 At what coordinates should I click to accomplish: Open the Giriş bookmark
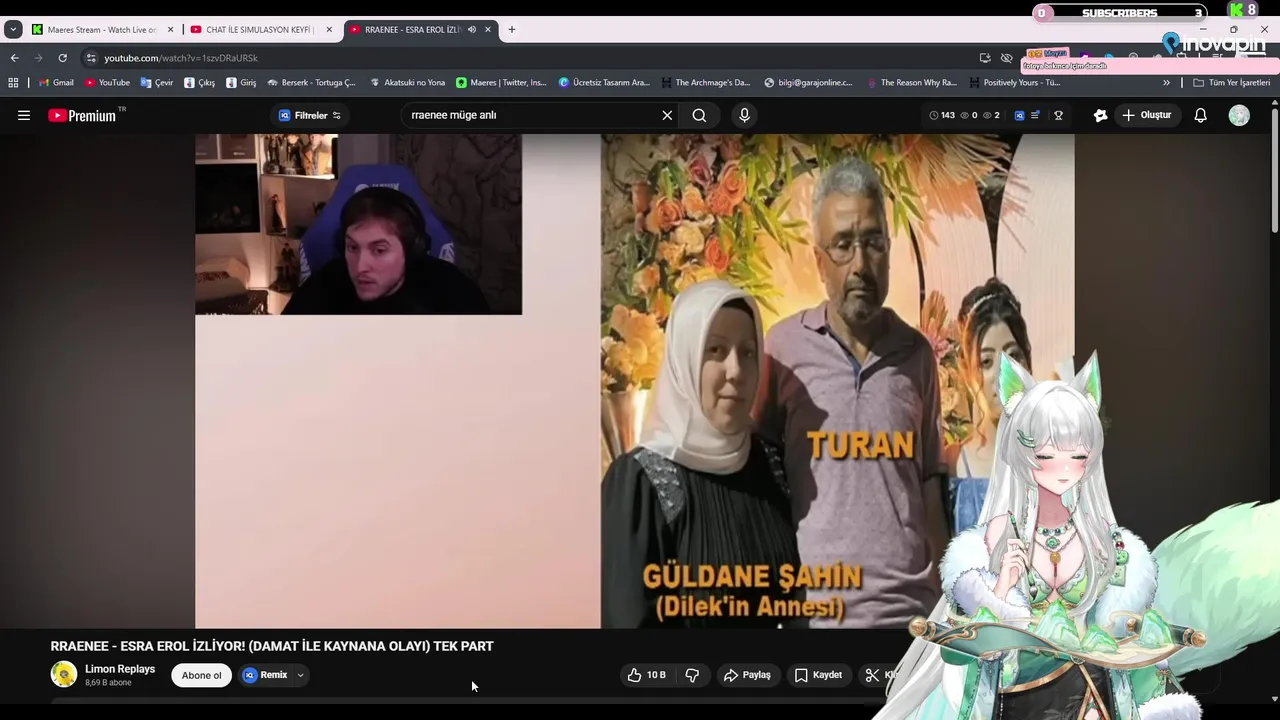tap(241, 83)
